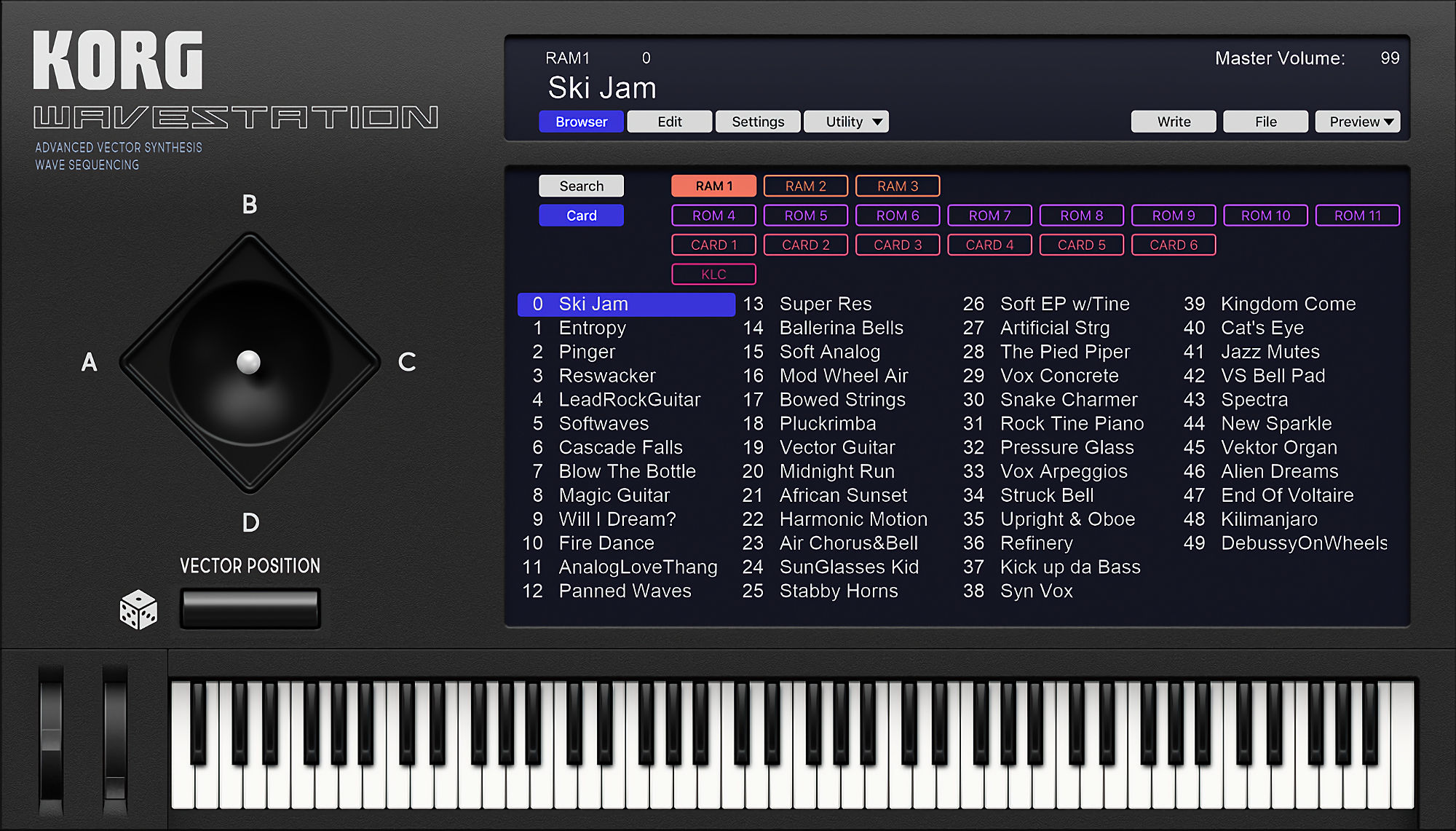Select the CARD 3 bank
The height and width of the screenshot is (831, 1456).
click(897, 245)
